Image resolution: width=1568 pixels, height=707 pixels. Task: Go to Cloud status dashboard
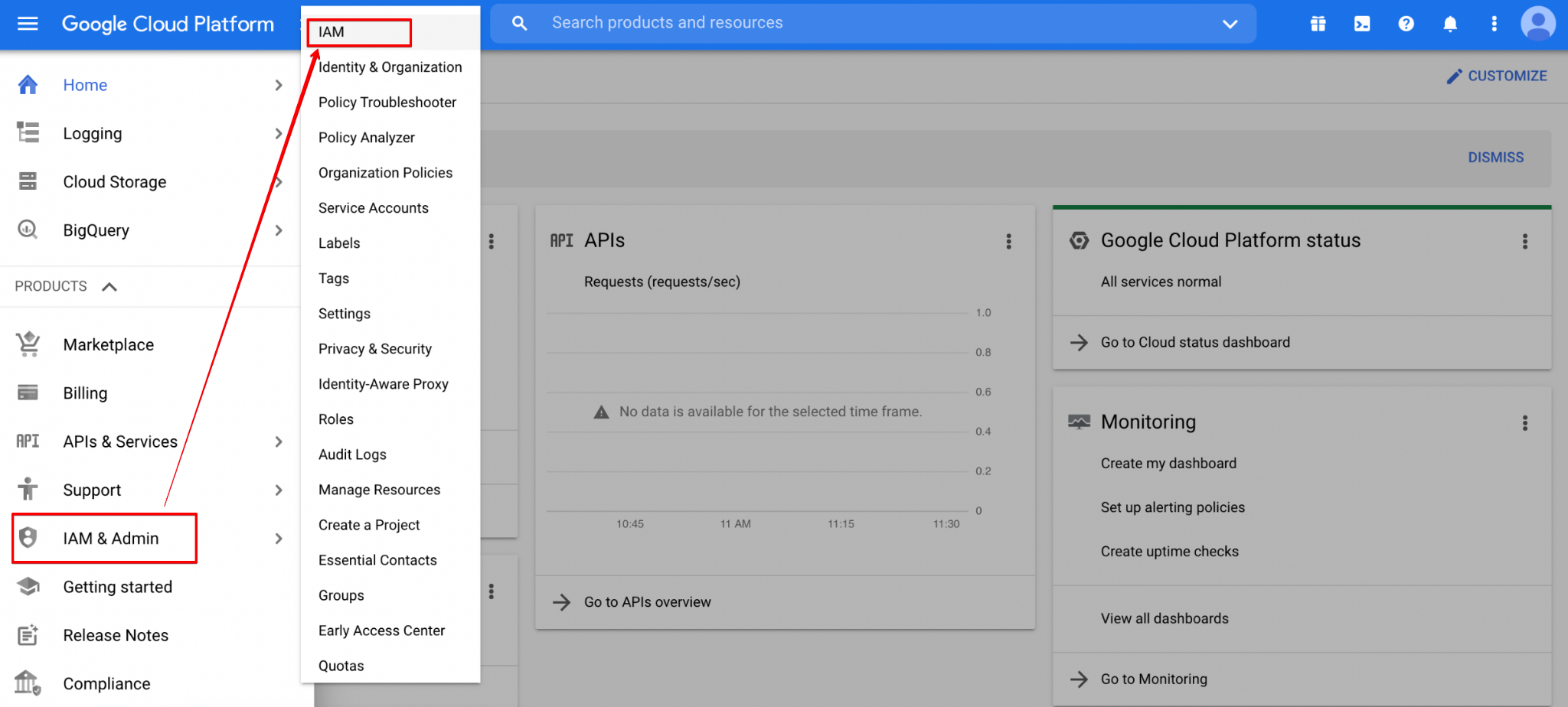pos(1195,342)
